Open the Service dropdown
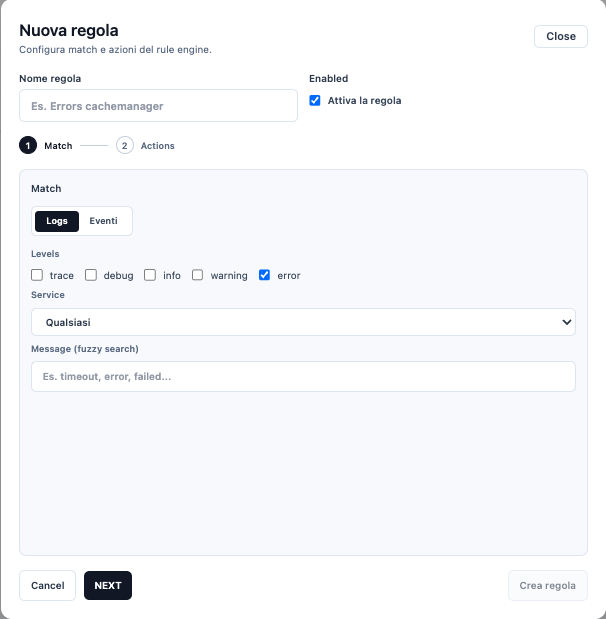 tap(303, 322)
